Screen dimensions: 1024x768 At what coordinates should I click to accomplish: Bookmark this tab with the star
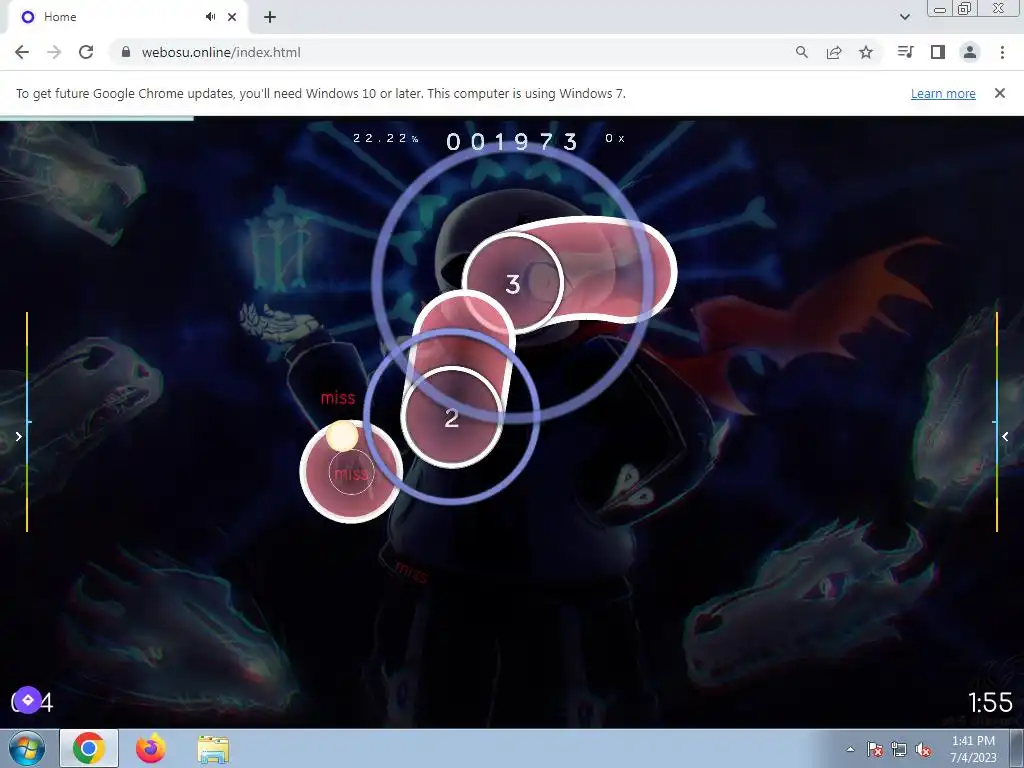click(x=865, y=52)
